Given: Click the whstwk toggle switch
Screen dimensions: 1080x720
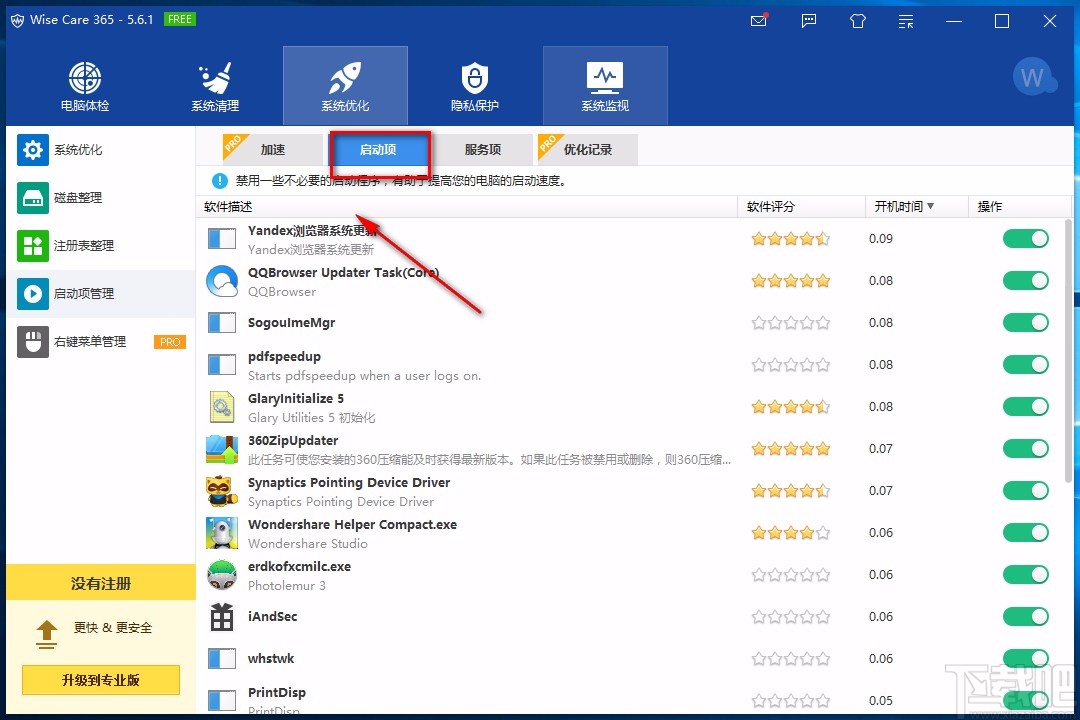Looking at the screenshot, I should point(1026,659).
